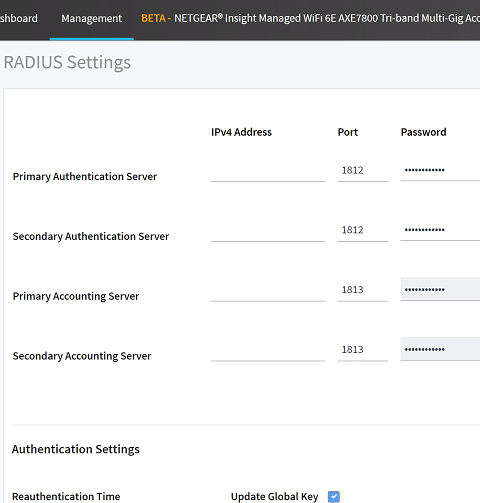Click the Primary Accounting Server IPv4 Address field

(268, 291)
